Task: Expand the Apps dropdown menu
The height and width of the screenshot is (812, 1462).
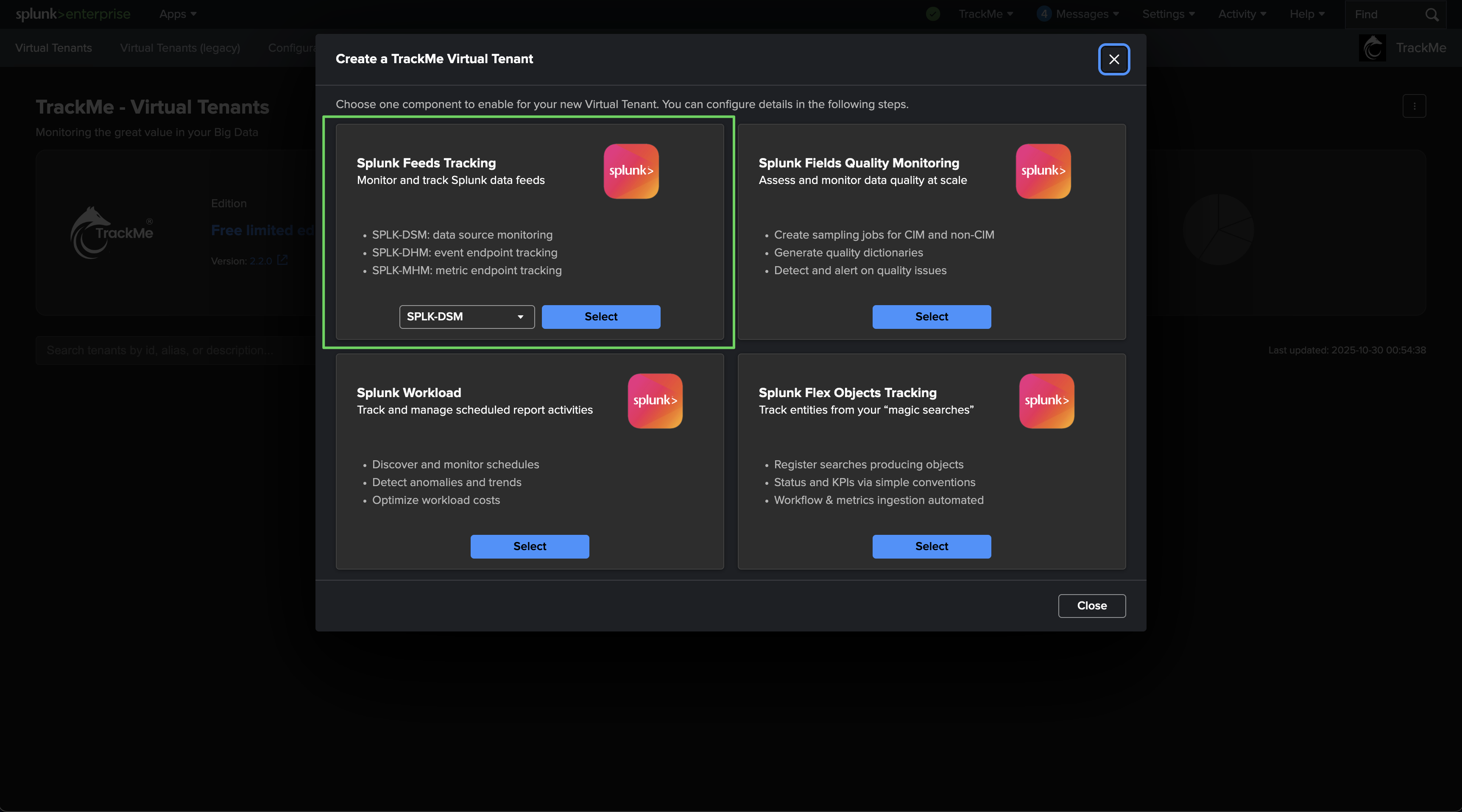Action: pyautogui.click(x=178, y=14)
